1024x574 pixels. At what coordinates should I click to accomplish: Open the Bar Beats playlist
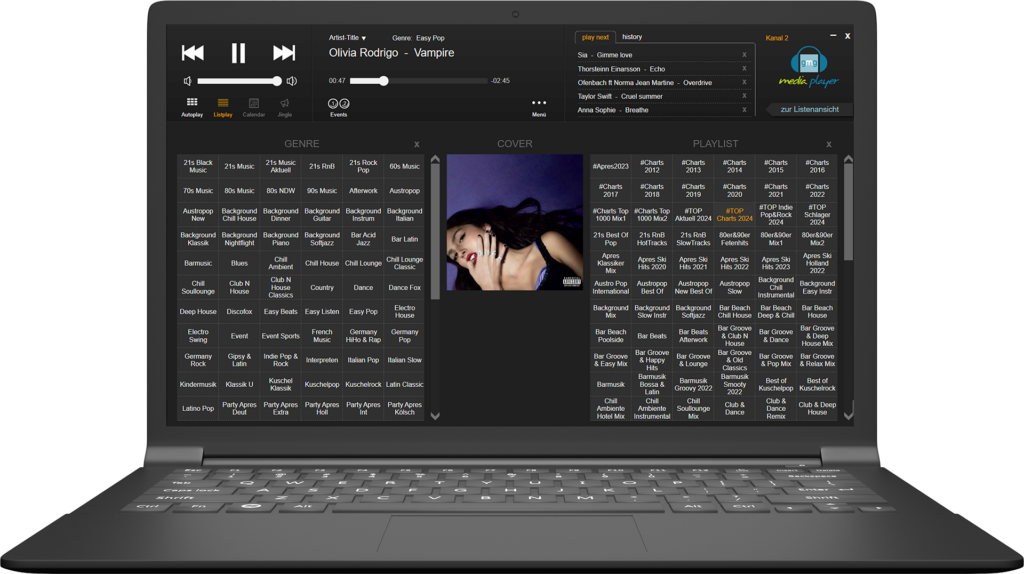pyautogui.click(x=652, y=336)
